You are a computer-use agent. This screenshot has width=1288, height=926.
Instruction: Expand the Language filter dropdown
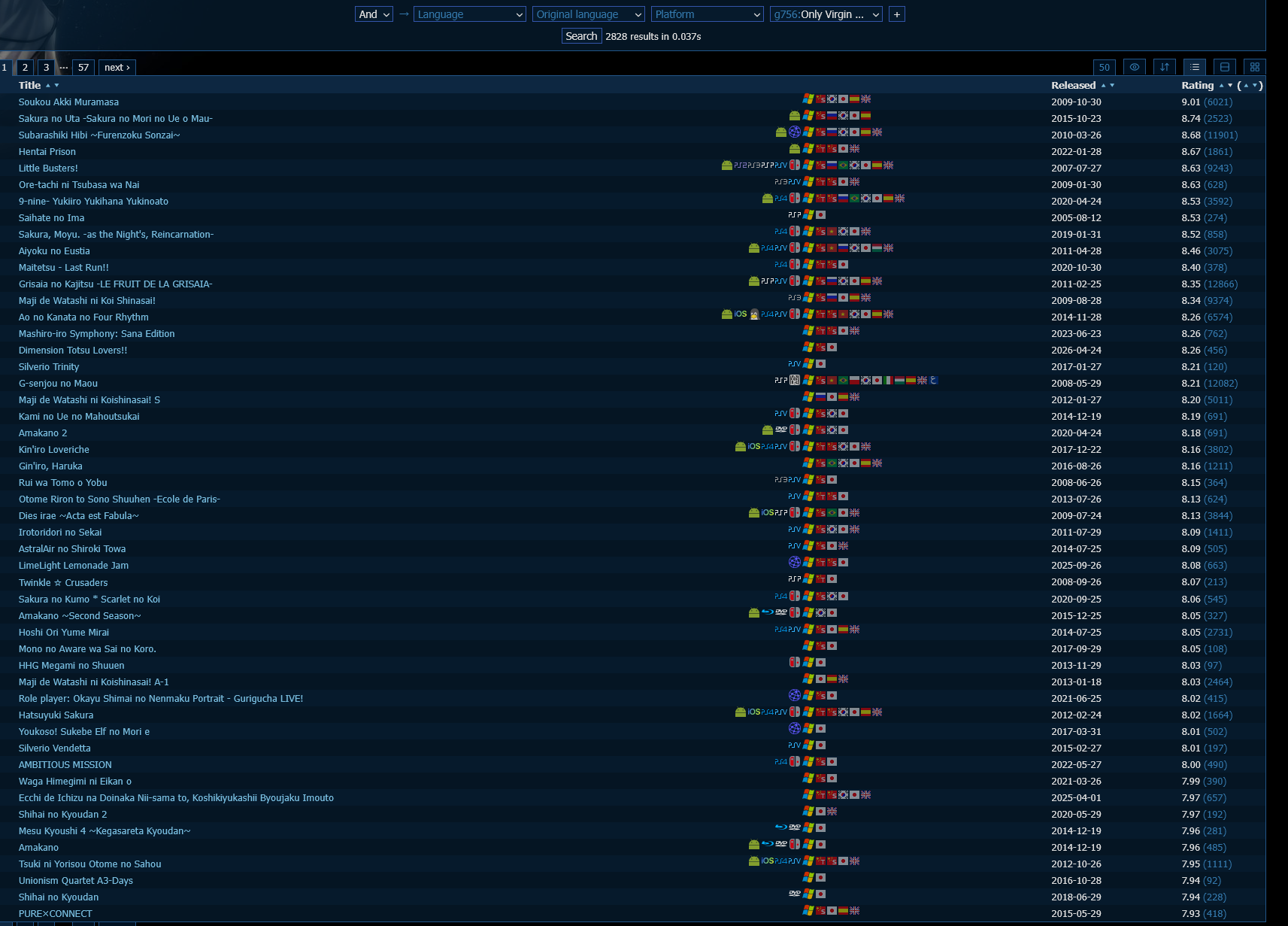click(470, 14)
